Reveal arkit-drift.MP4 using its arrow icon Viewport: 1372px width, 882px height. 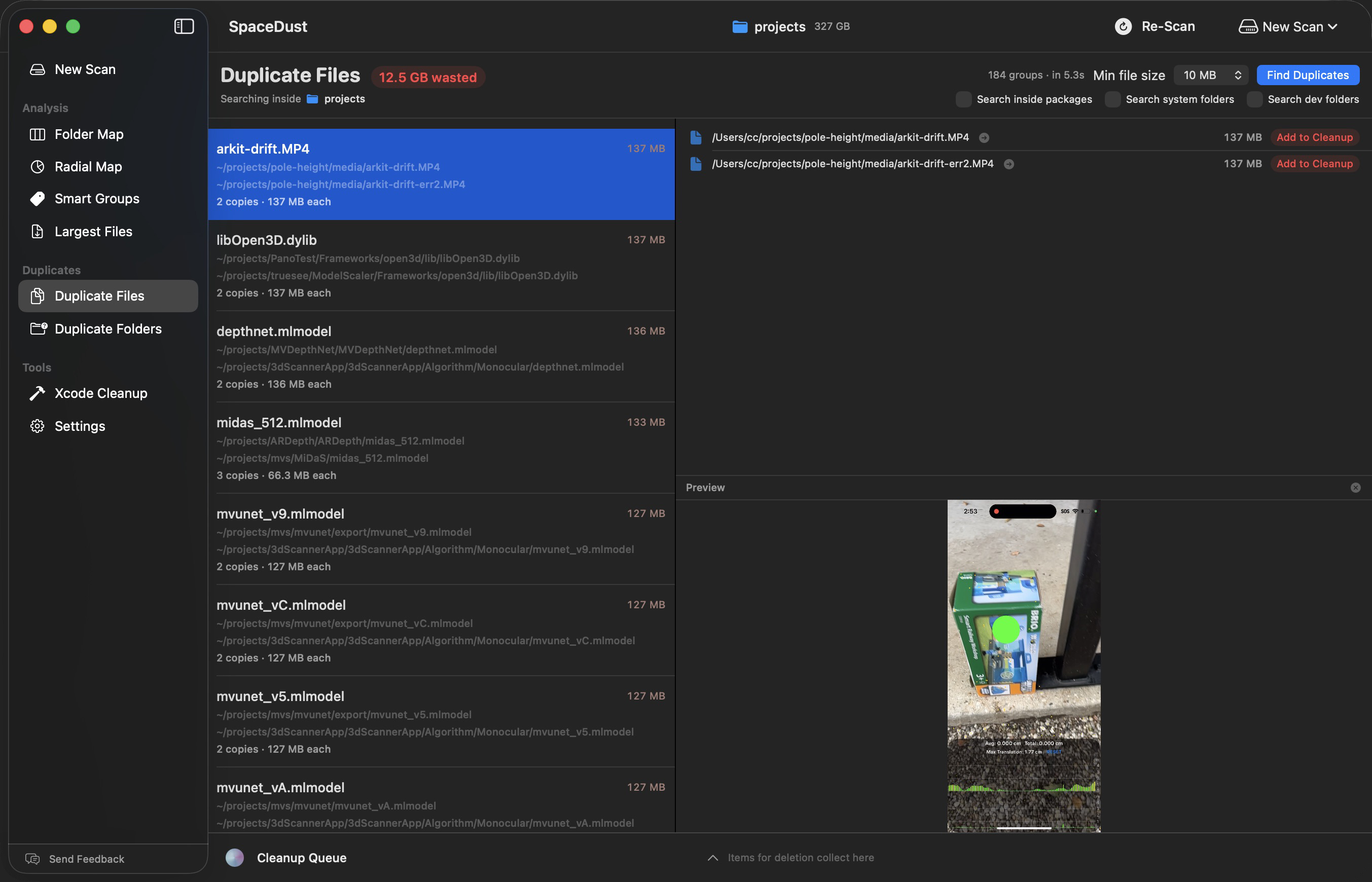[984, 137]
